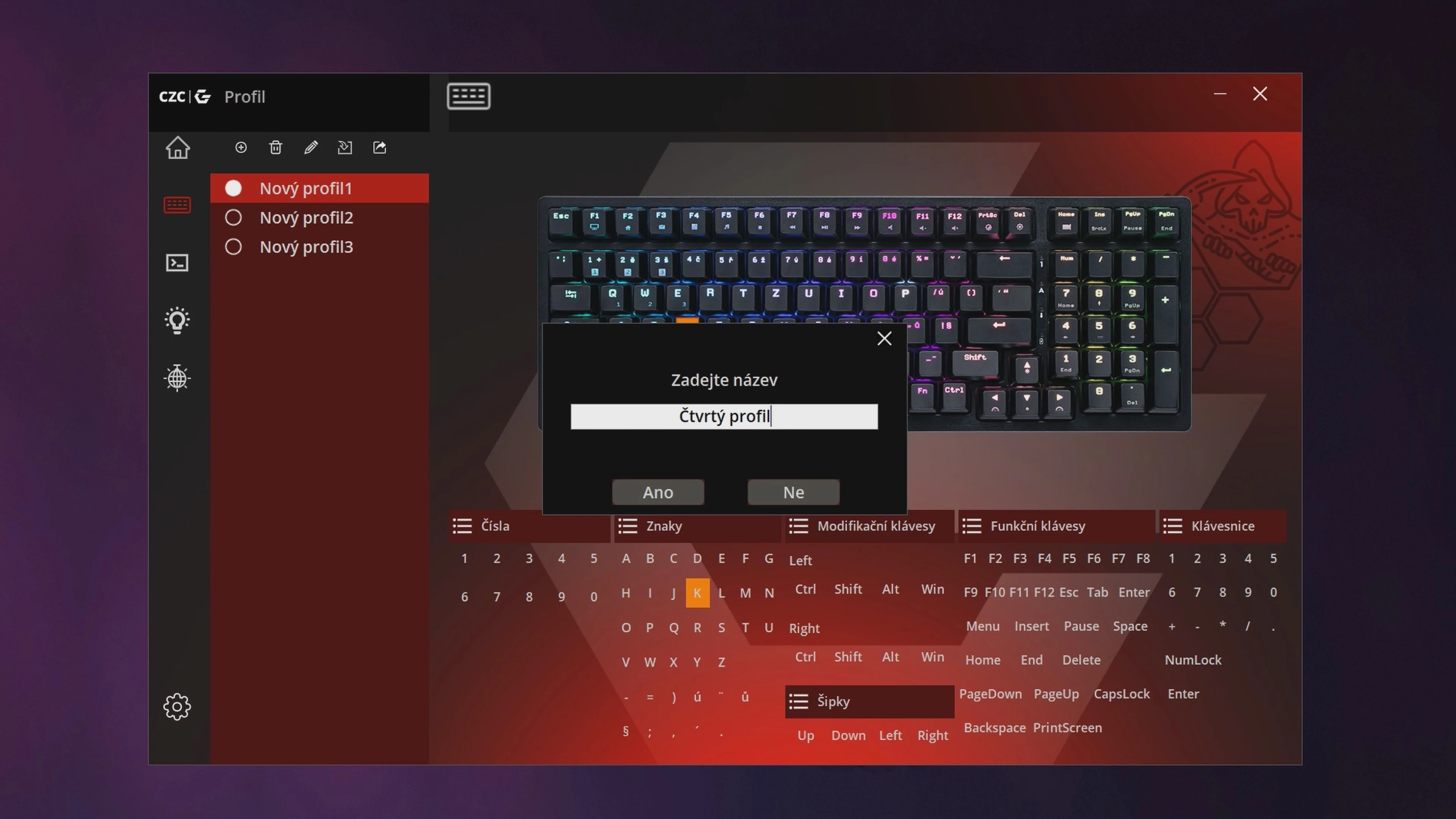Pick the ú character in Znaky
Screen dimensions: 1456x819
pyautogui.click(x=697, y=697)
